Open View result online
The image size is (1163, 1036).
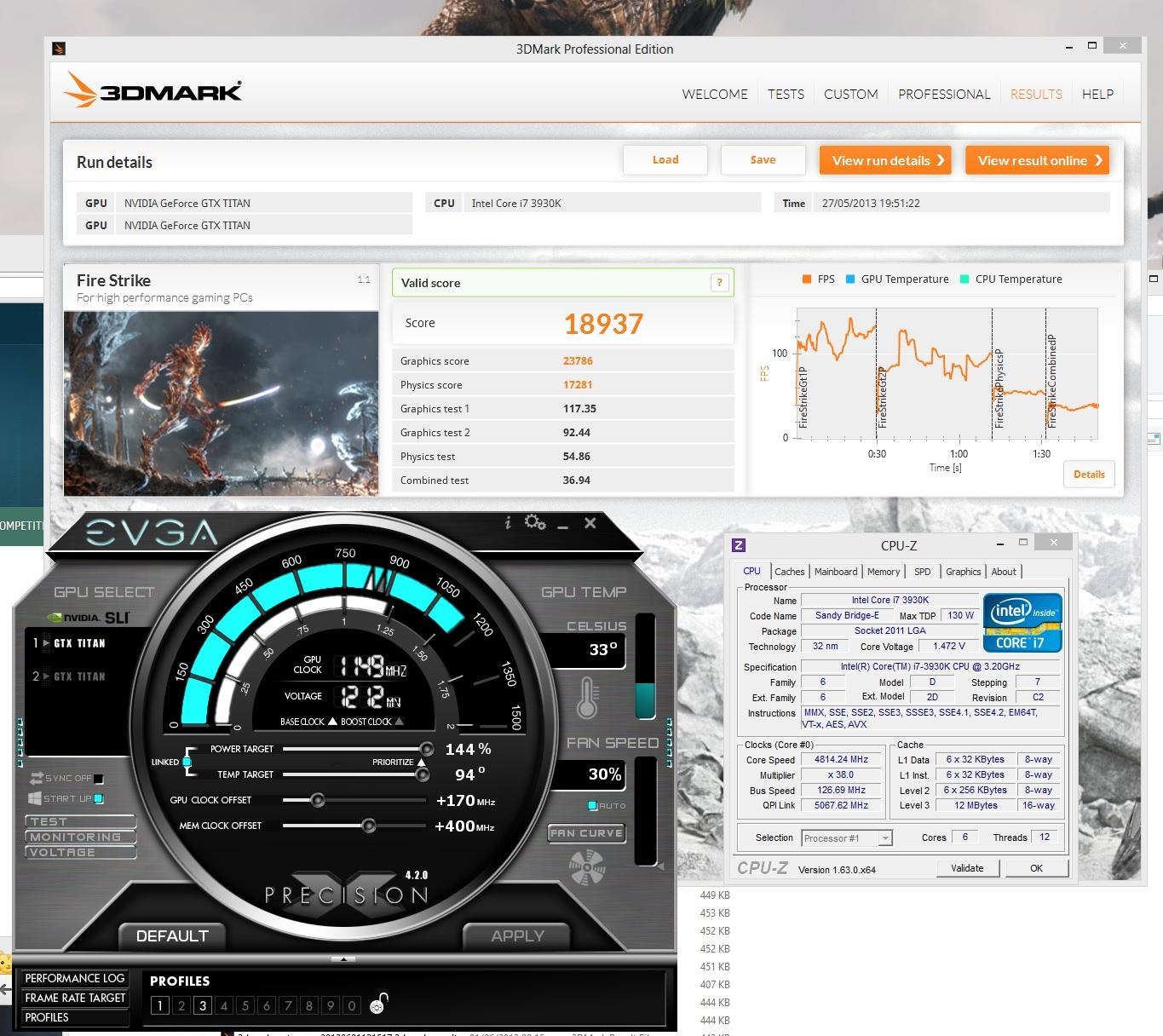click(1037, 160)
